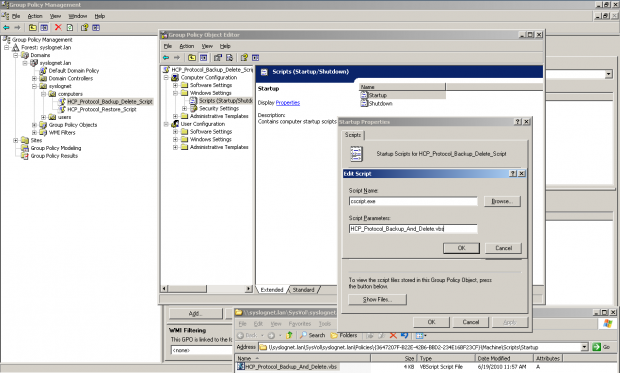Viewport: 620px width, 373px height.
Task: Click the Browse... button
Action: coord(502,201)
